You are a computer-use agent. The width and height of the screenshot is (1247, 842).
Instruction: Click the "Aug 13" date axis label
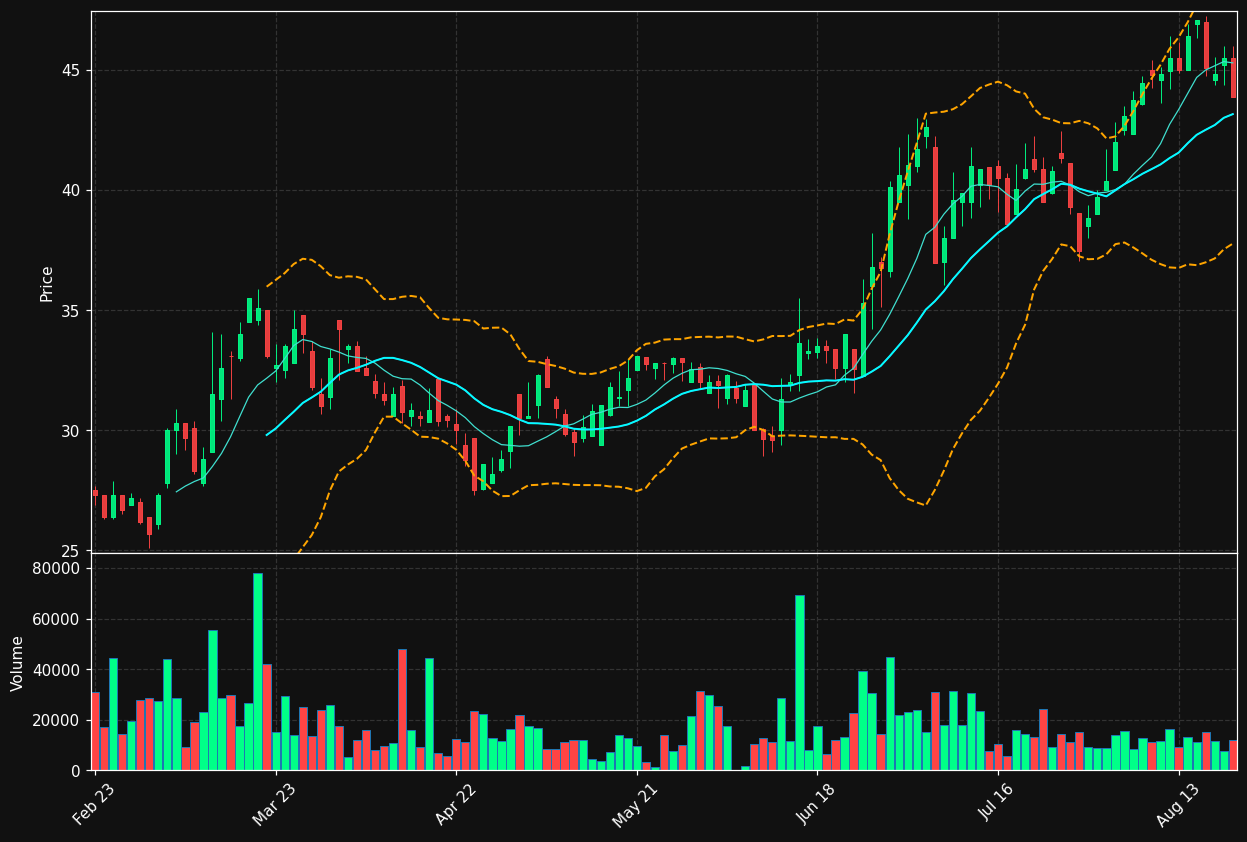tap(1177, 804)
